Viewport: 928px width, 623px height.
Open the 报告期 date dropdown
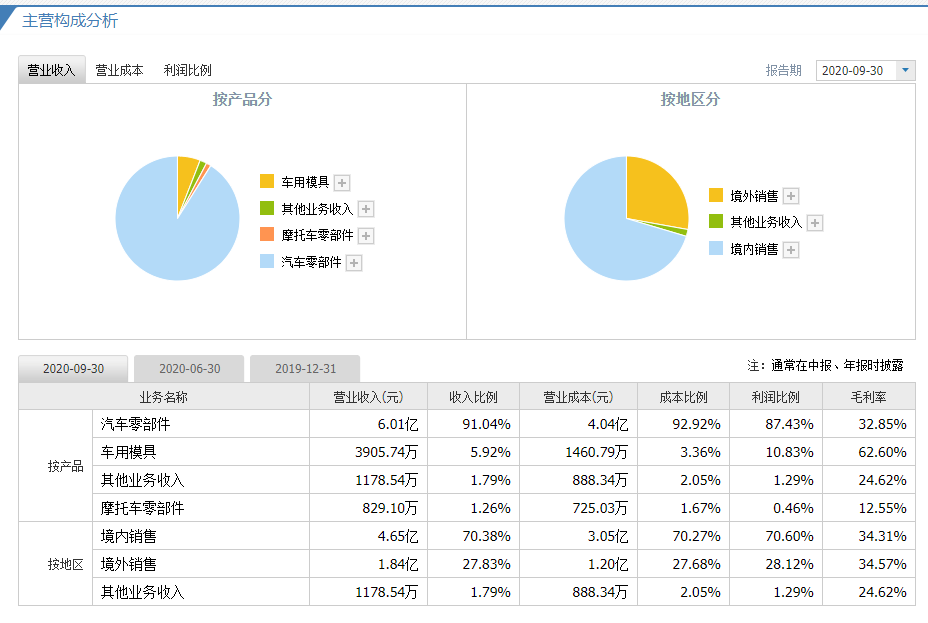pyautogui.click(x=906, y=70)
